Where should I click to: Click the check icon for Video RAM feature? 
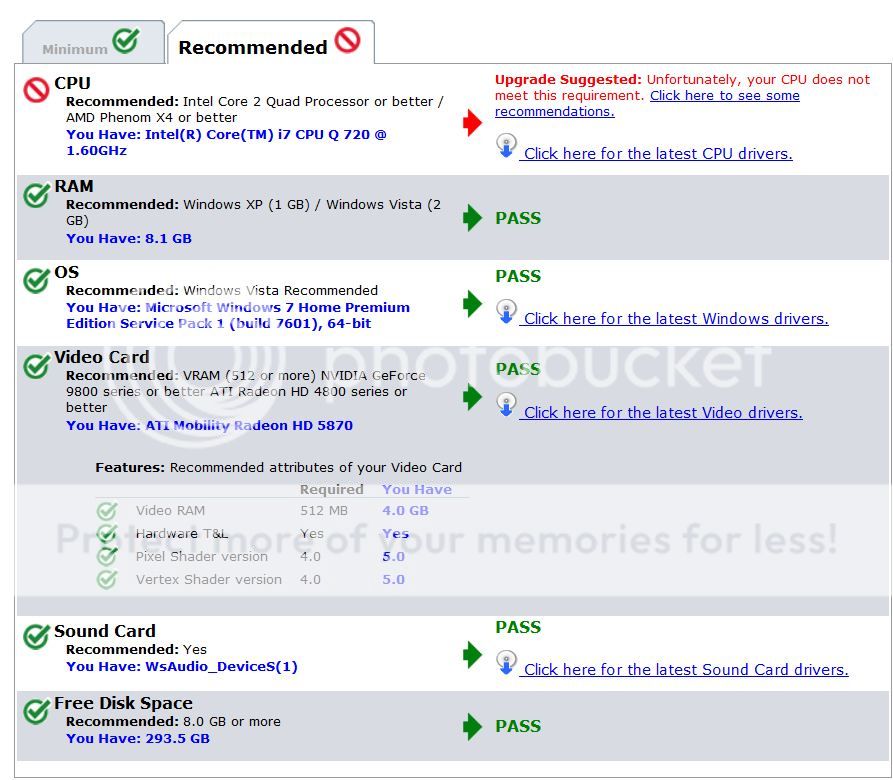[x=106, y=511]
